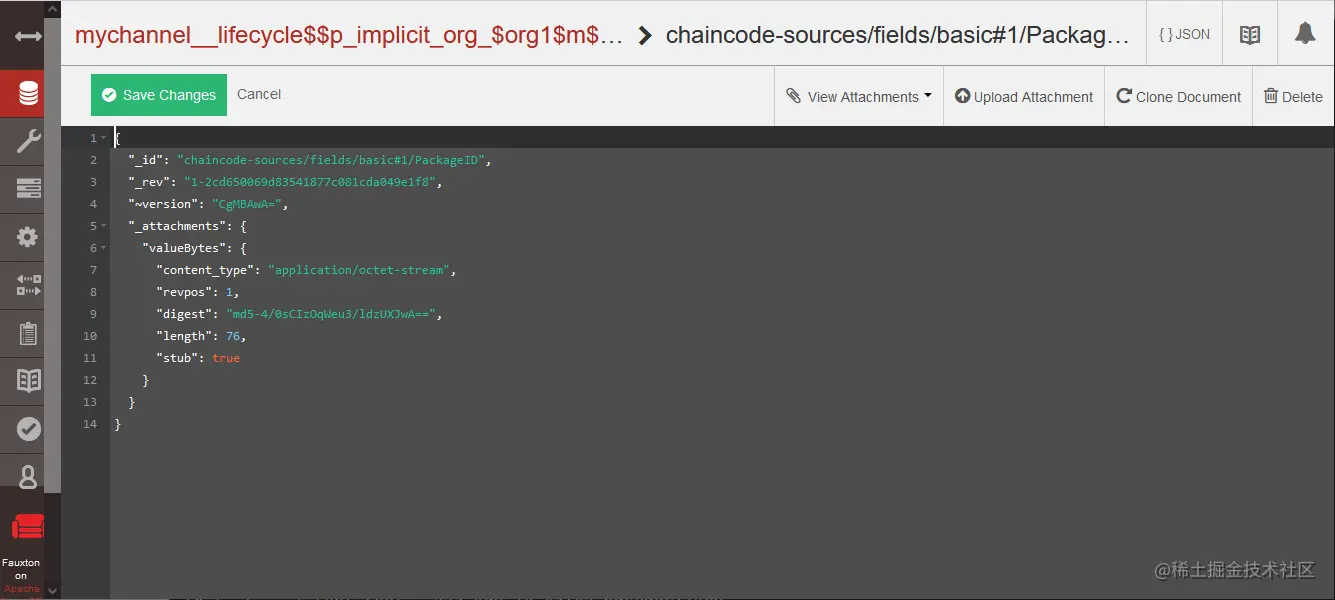
Task: Click the green Save Changes button
Action: coord(159,95)
